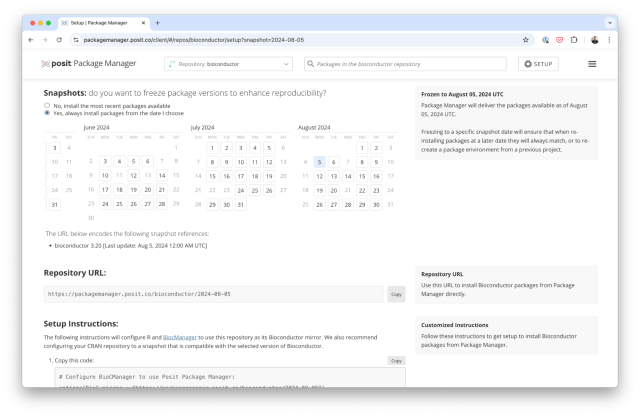The height and width of the screenshot is (417, 640).
Task: Copy the setup instructions code
Action: pos(396,360)
